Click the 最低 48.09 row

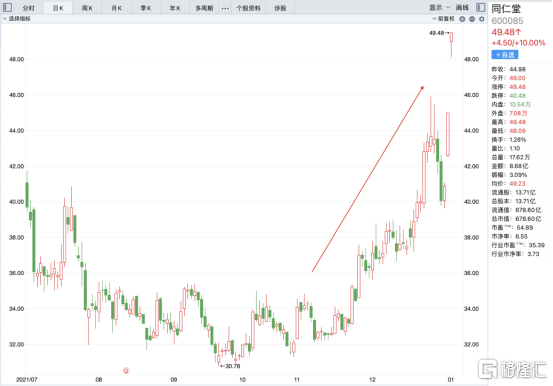(509, 131)
